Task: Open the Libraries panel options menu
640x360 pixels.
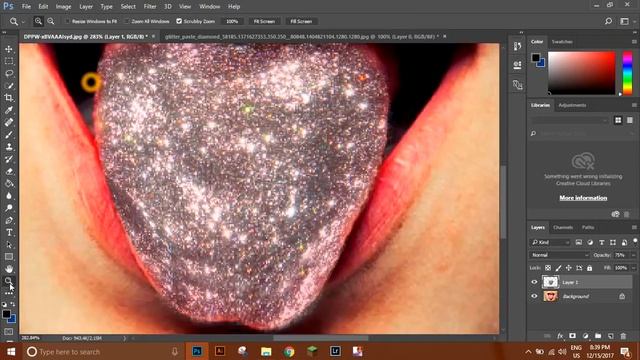Action: [634, 105]
